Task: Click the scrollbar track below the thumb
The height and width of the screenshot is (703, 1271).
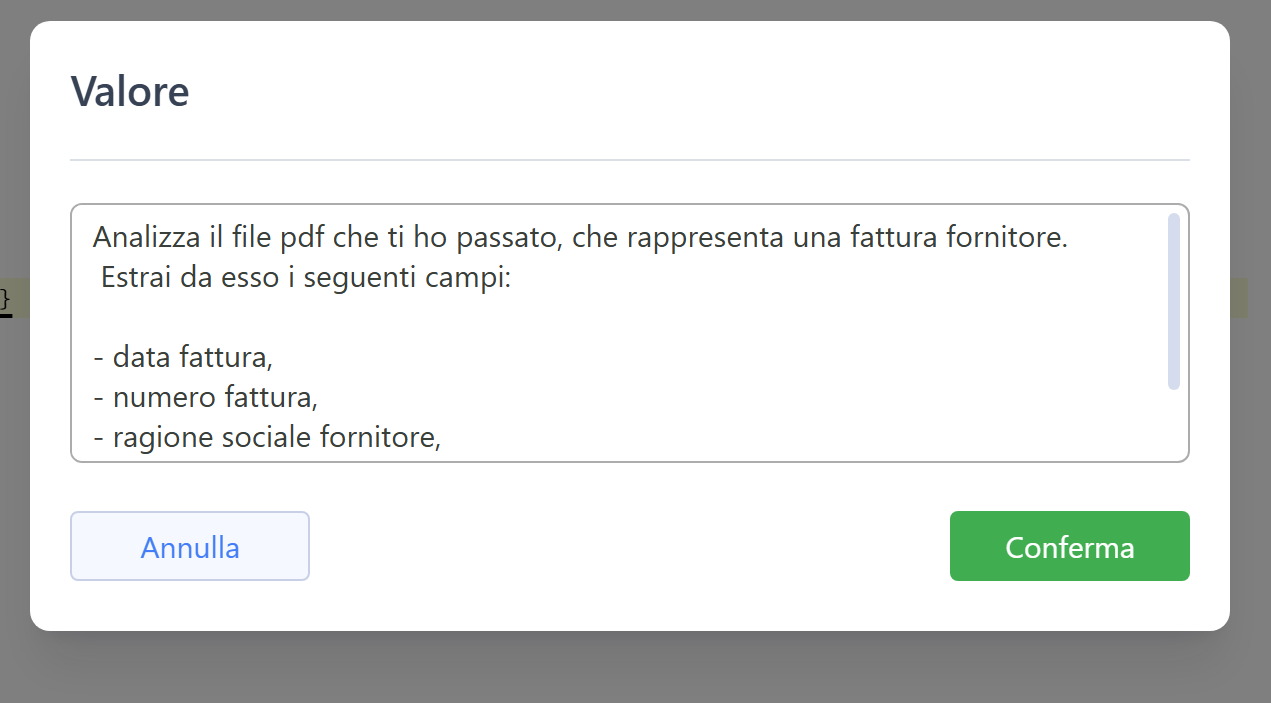Action: (1174, 422)
